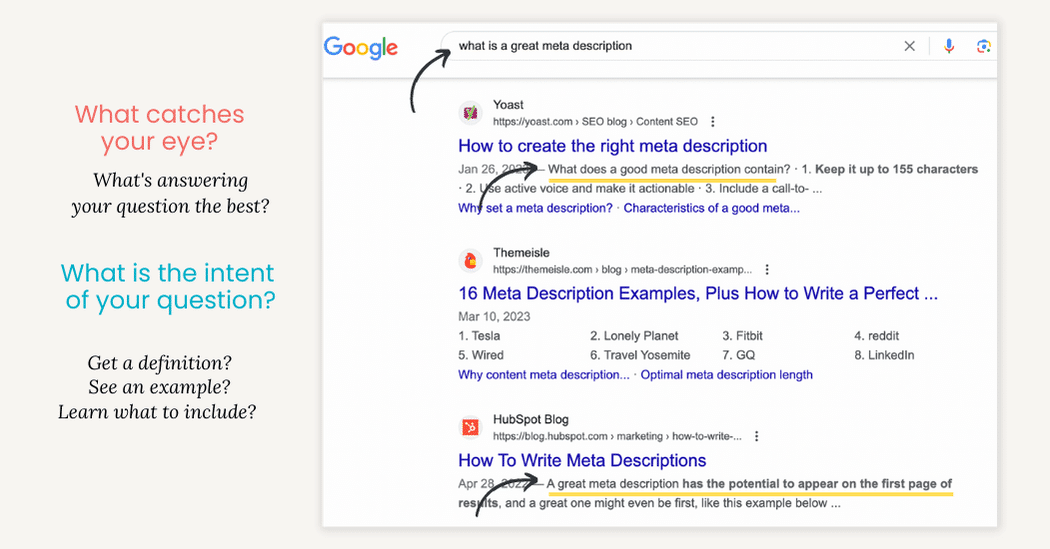Viewport: 1050px width, 549px height.
Task: Click the 'Mar 10, 2023' date text
Action: point(494,317)
